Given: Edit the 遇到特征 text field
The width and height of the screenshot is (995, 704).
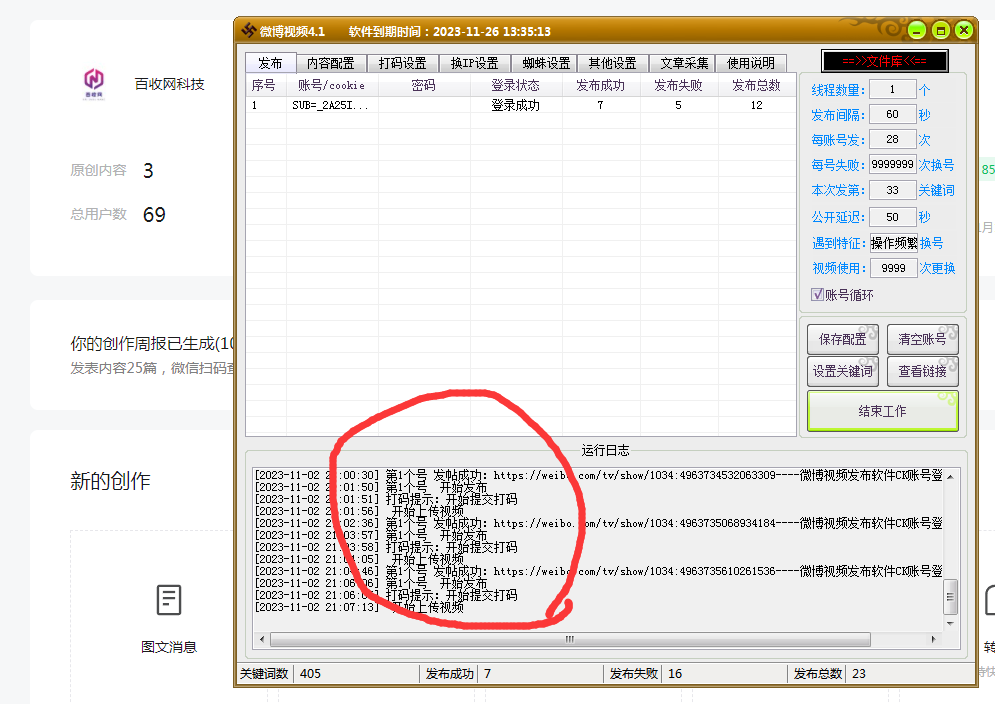Looking at the screenshot, I should click(893, 243).
